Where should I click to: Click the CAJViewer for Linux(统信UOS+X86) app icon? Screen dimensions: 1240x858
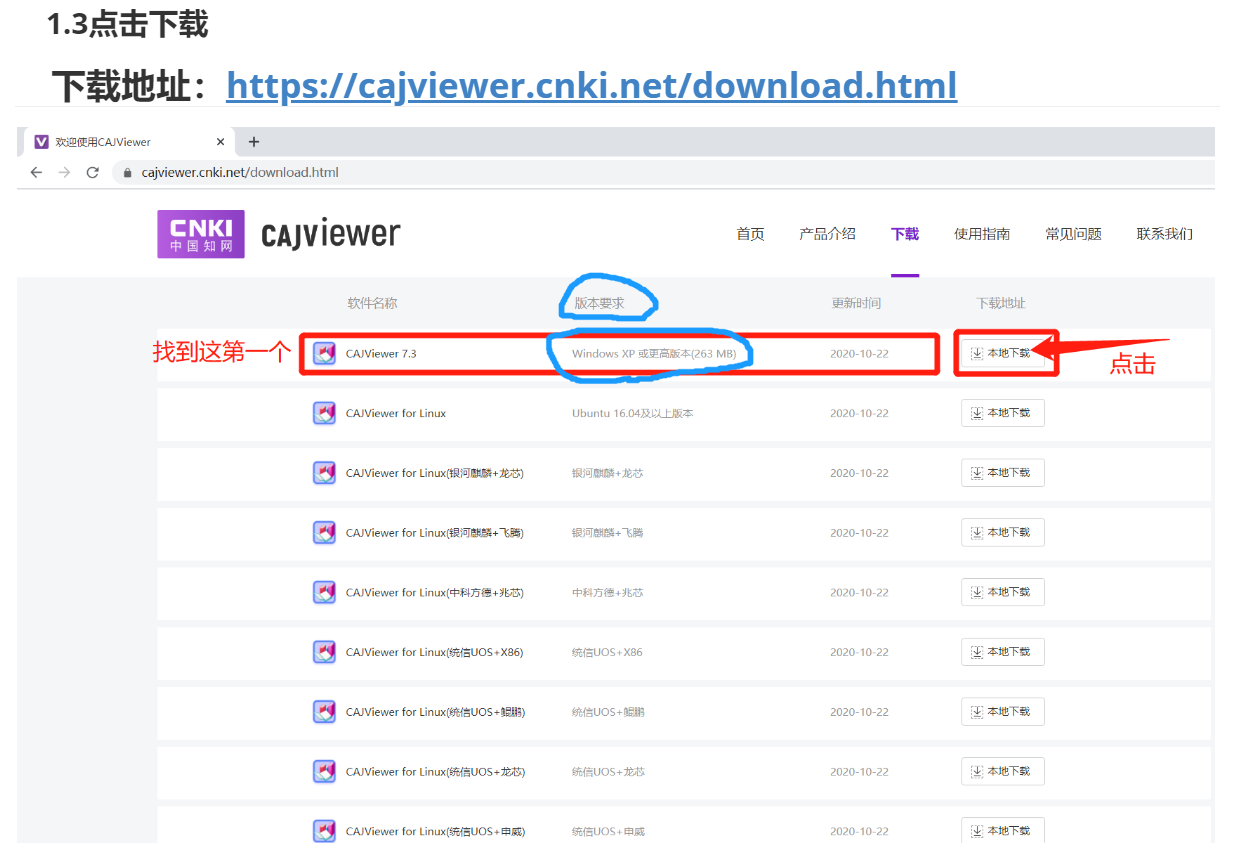pyautogui.click(x=324, y=651)
